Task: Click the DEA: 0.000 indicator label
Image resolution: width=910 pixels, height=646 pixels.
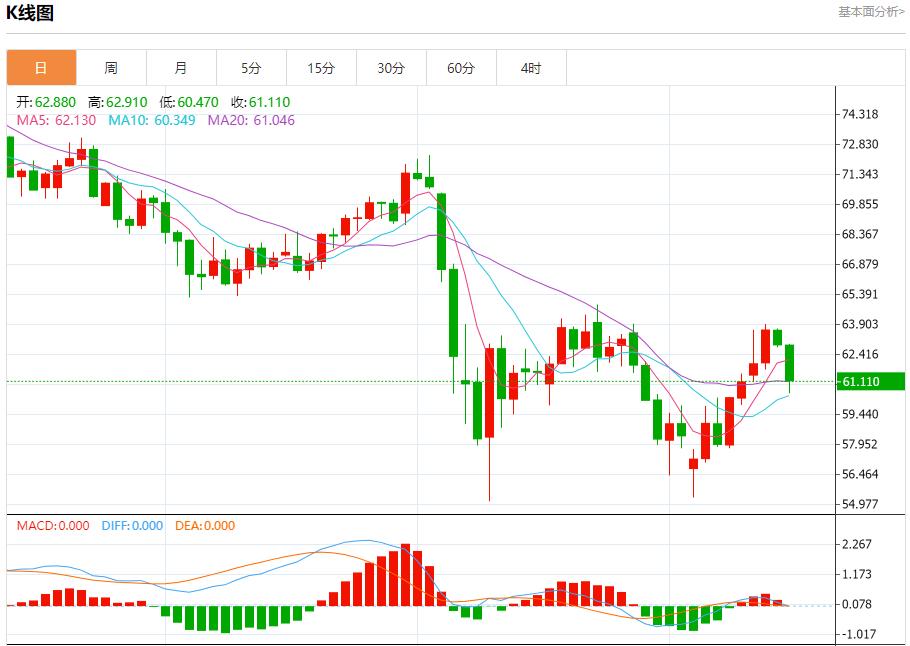Action: click(205, 526)
